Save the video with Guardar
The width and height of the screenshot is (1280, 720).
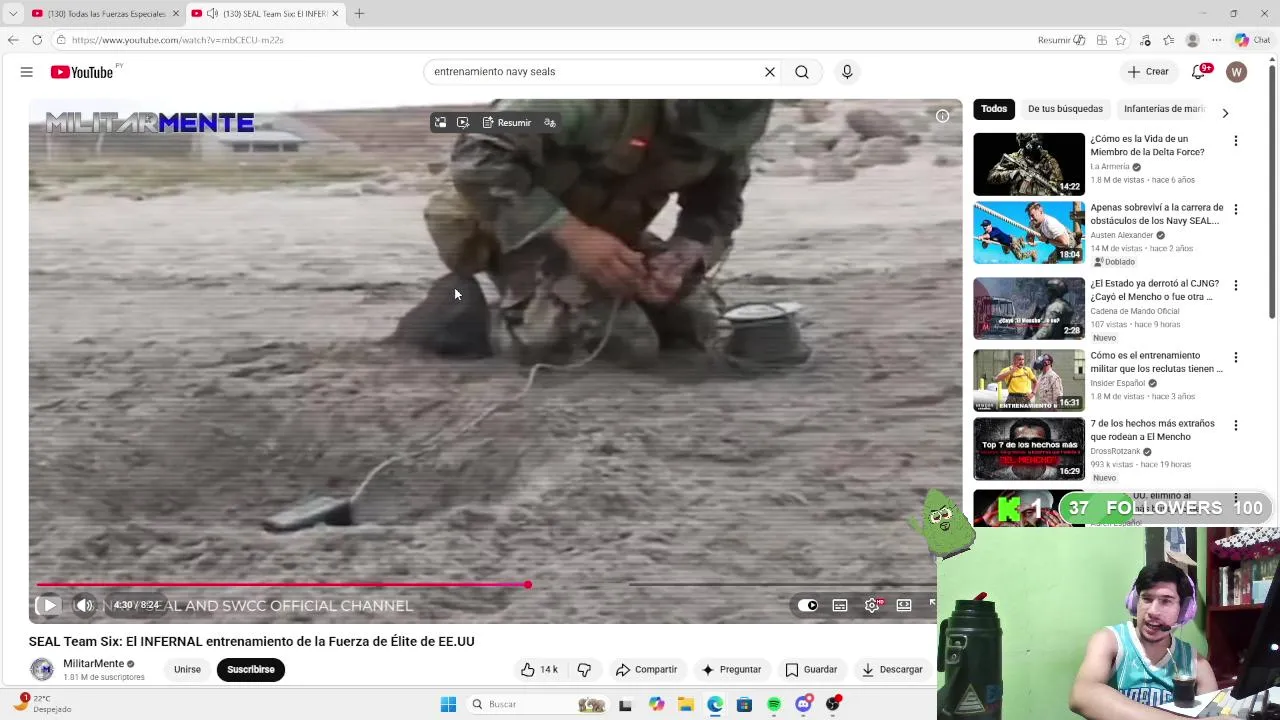click(811, 670)
